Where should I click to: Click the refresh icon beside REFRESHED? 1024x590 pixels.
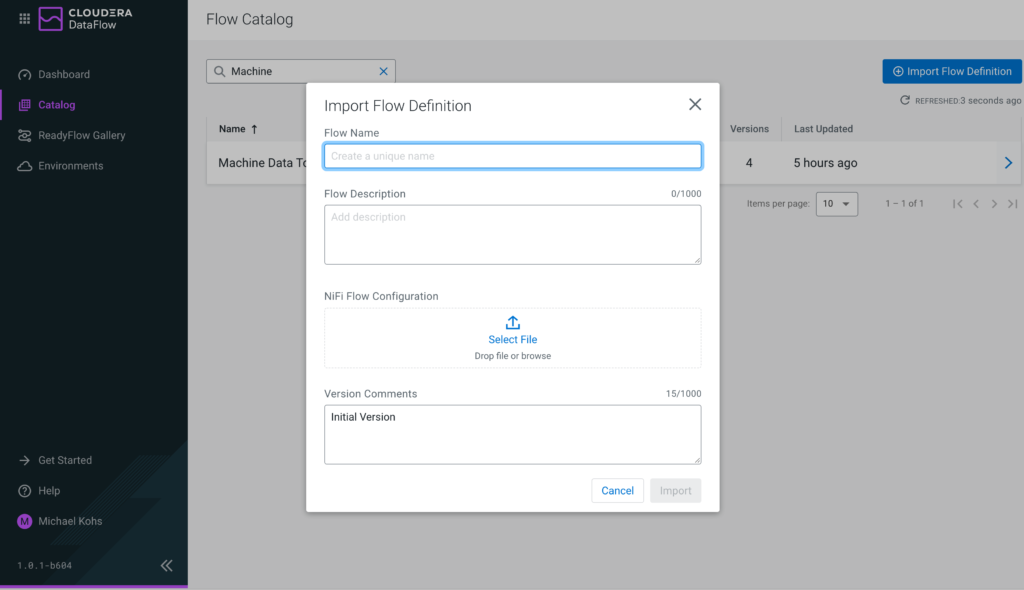(x=905, y=100)
